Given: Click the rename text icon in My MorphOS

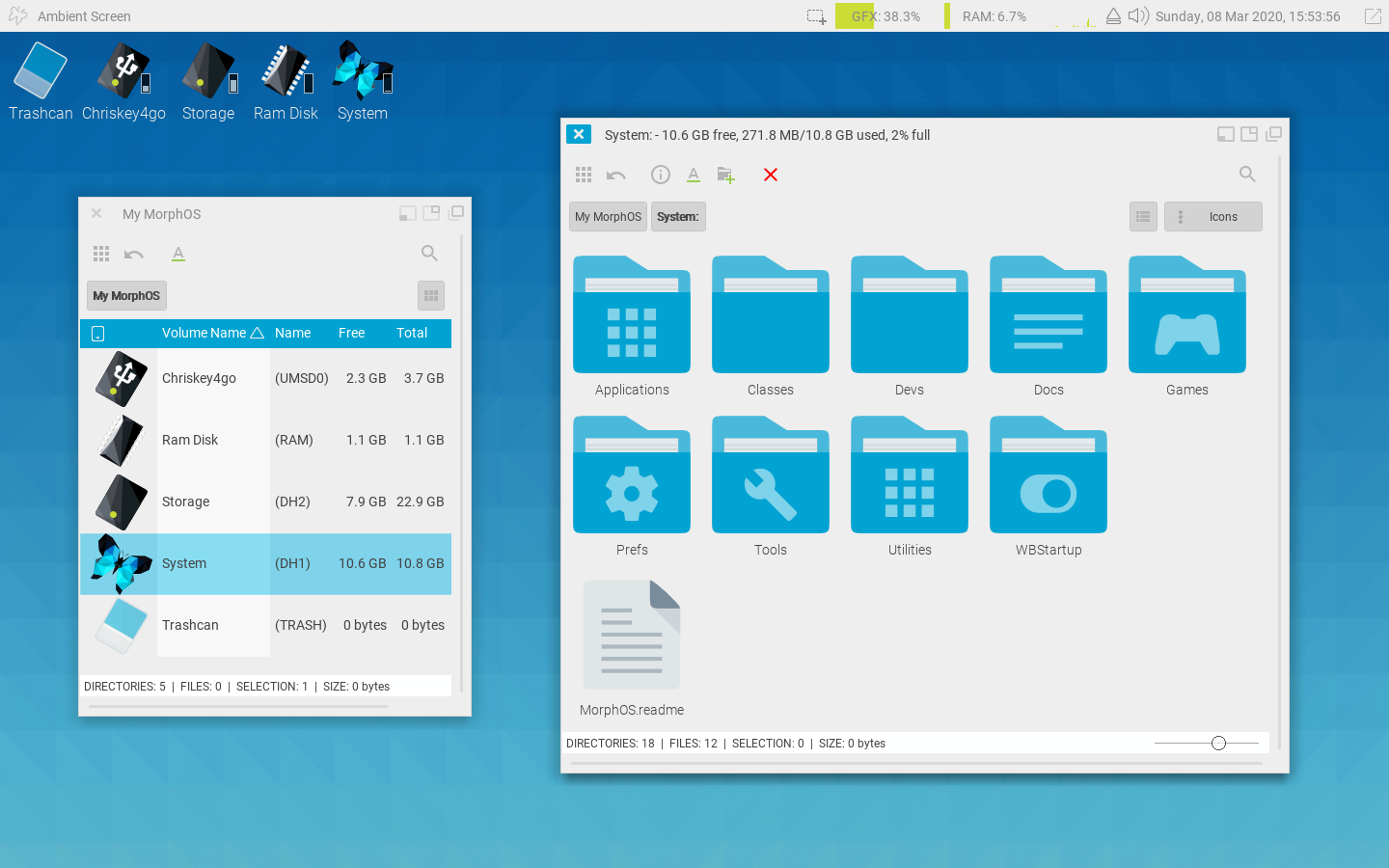Looking at the screenshot, I should tap(178, 254).
